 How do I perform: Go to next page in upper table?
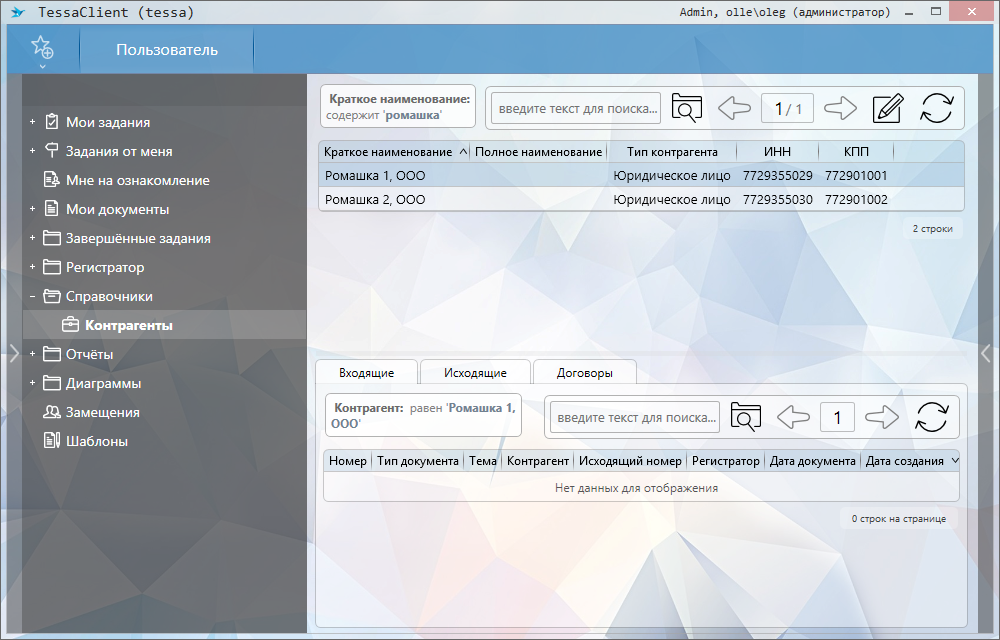[840, 108]
